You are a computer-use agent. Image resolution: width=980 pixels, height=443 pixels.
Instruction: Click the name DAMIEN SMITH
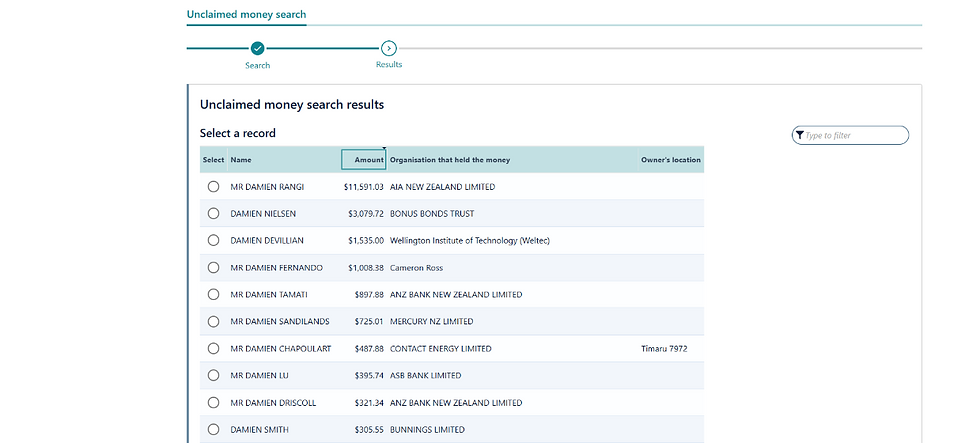tap(259, 430)
